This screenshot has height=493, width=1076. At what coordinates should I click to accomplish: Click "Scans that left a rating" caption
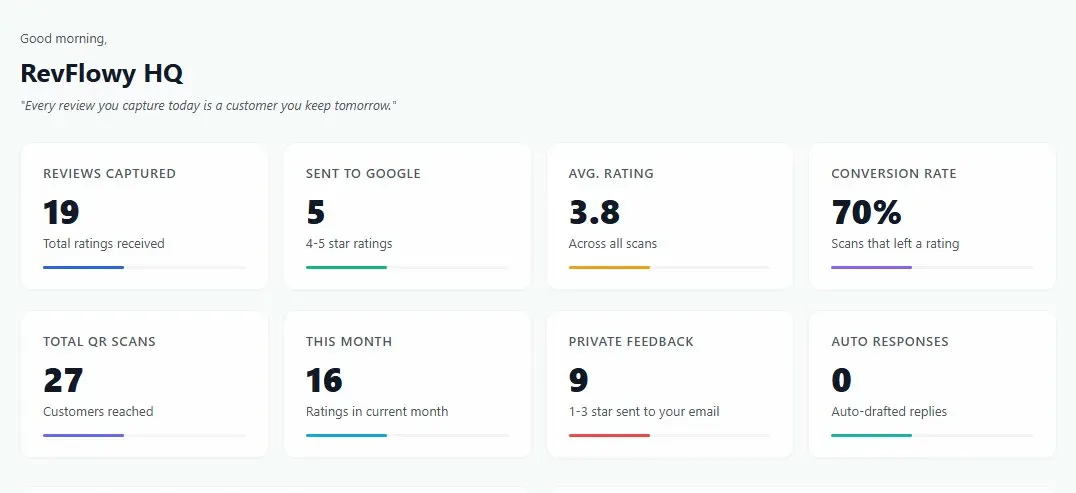point(896,244)
